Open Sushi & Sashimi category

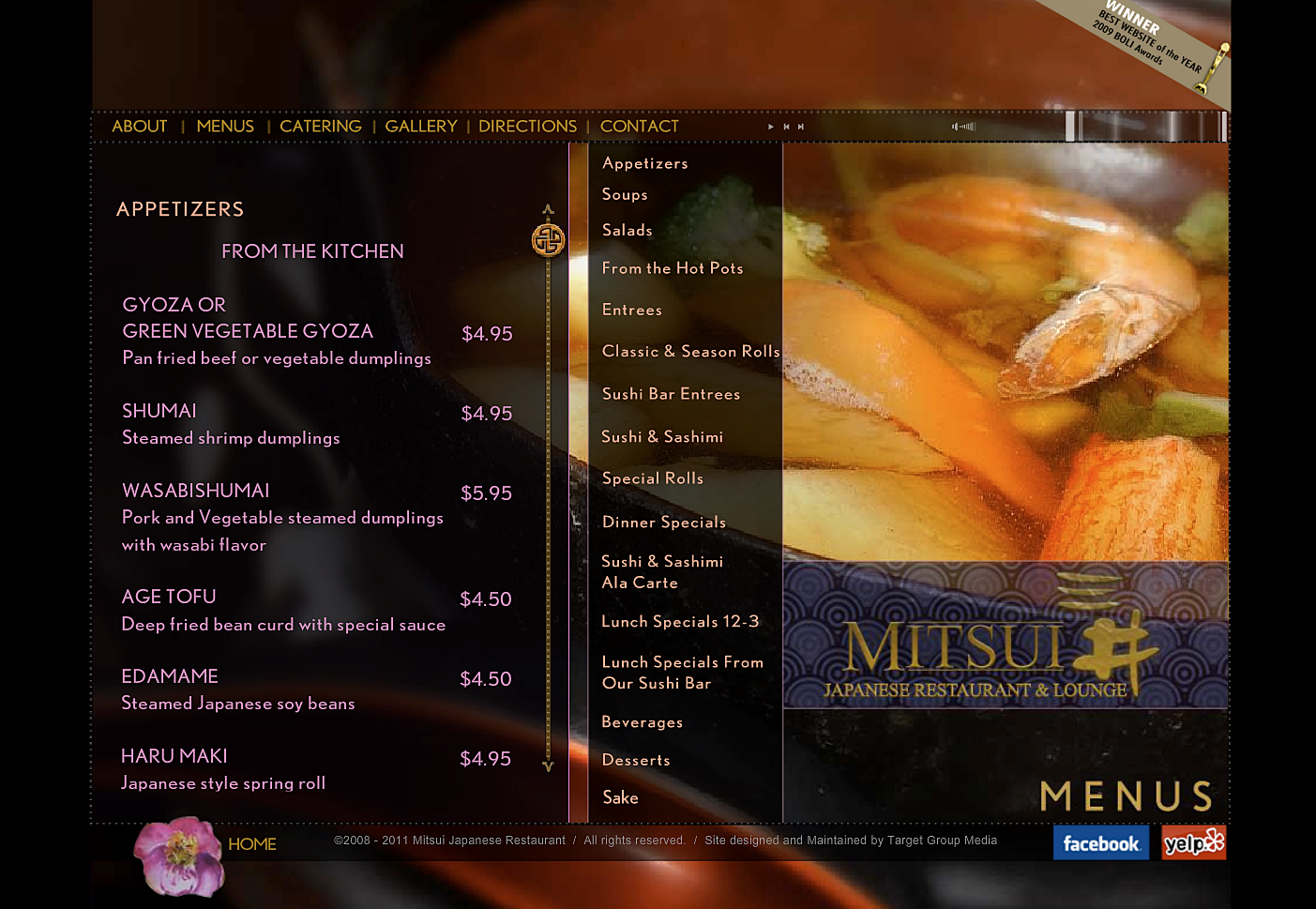pos(662,437)
